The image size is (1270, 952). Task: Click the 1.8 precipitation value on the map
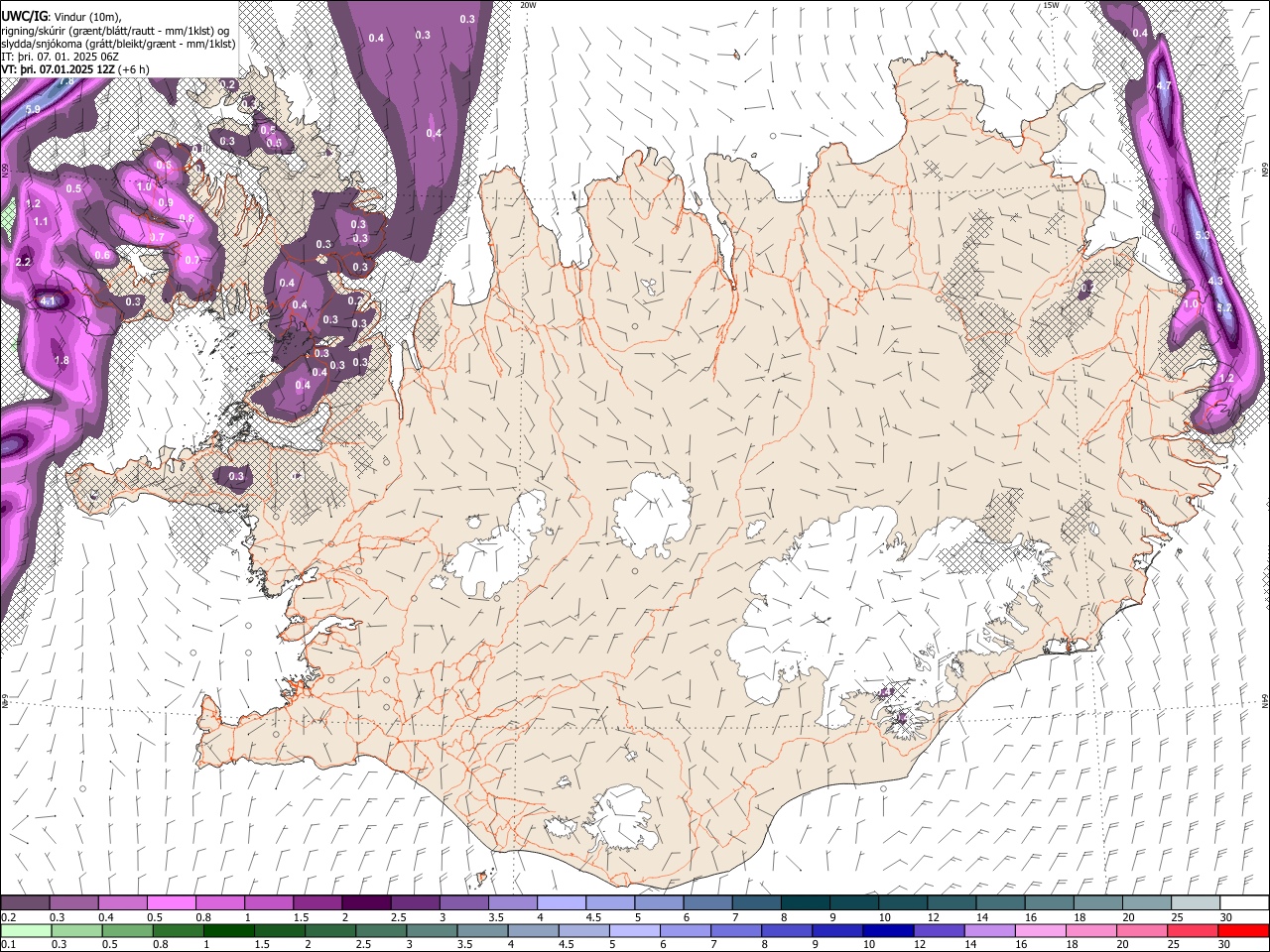click(x=62, y=360)
